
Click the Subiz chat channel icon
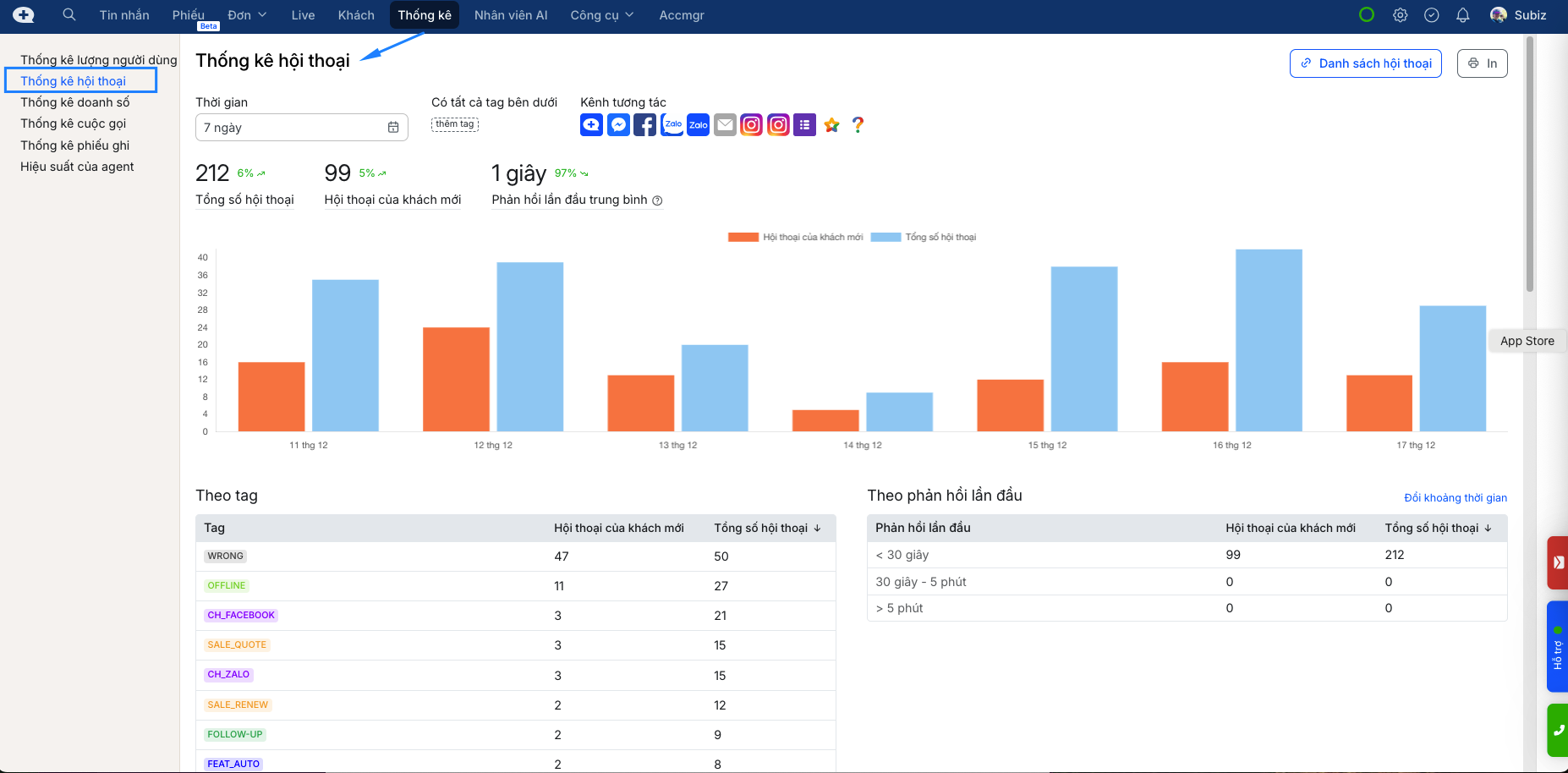[x=591, y=125]
